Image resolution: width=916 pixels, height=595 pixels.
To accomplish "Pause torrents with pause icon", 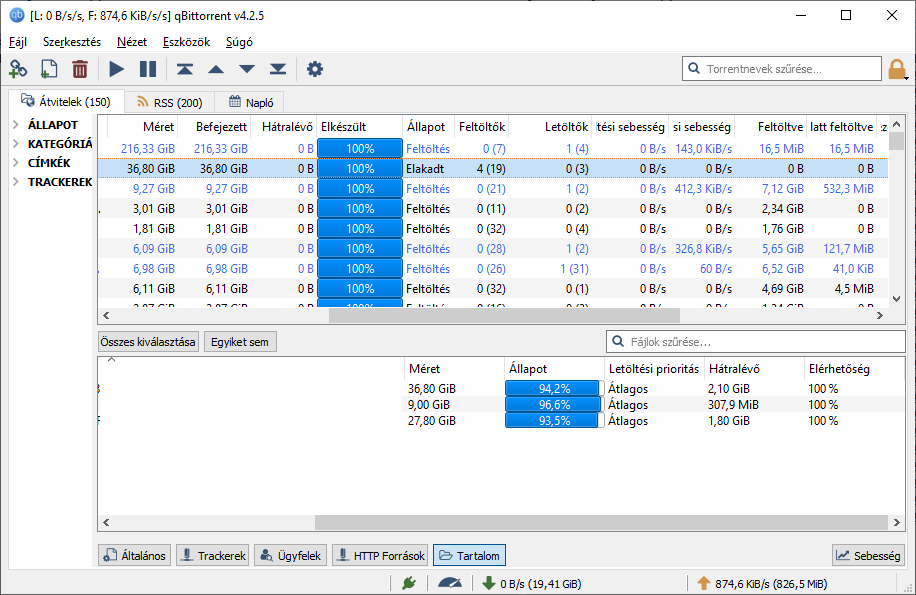I will click(148, 69).
